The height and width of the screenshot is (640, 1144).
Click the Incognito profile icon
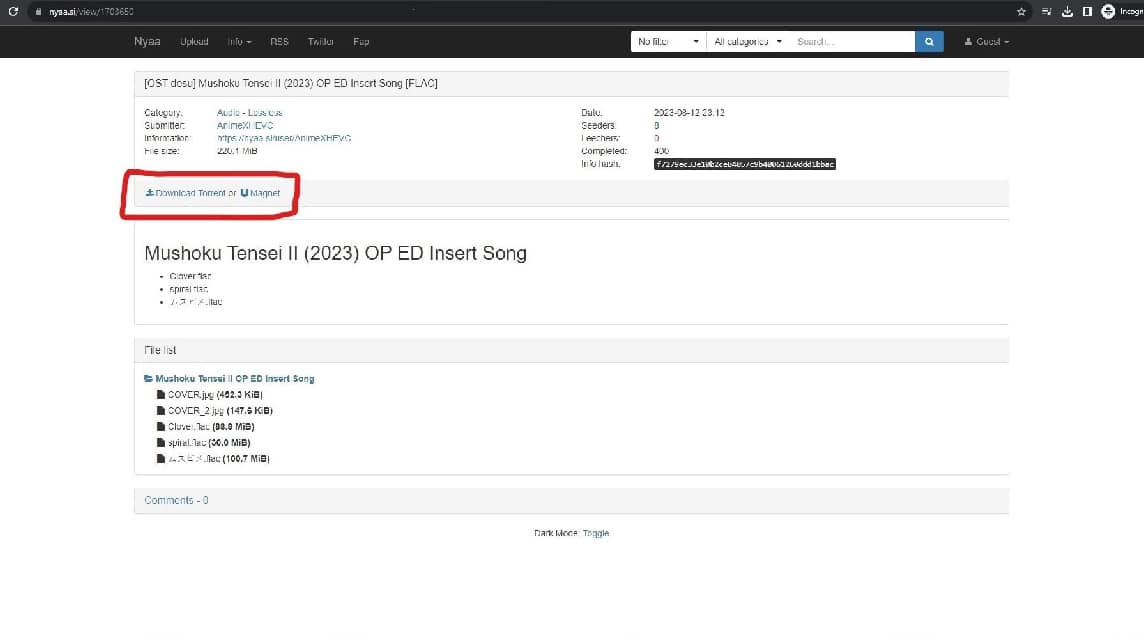click(1108, 12)
